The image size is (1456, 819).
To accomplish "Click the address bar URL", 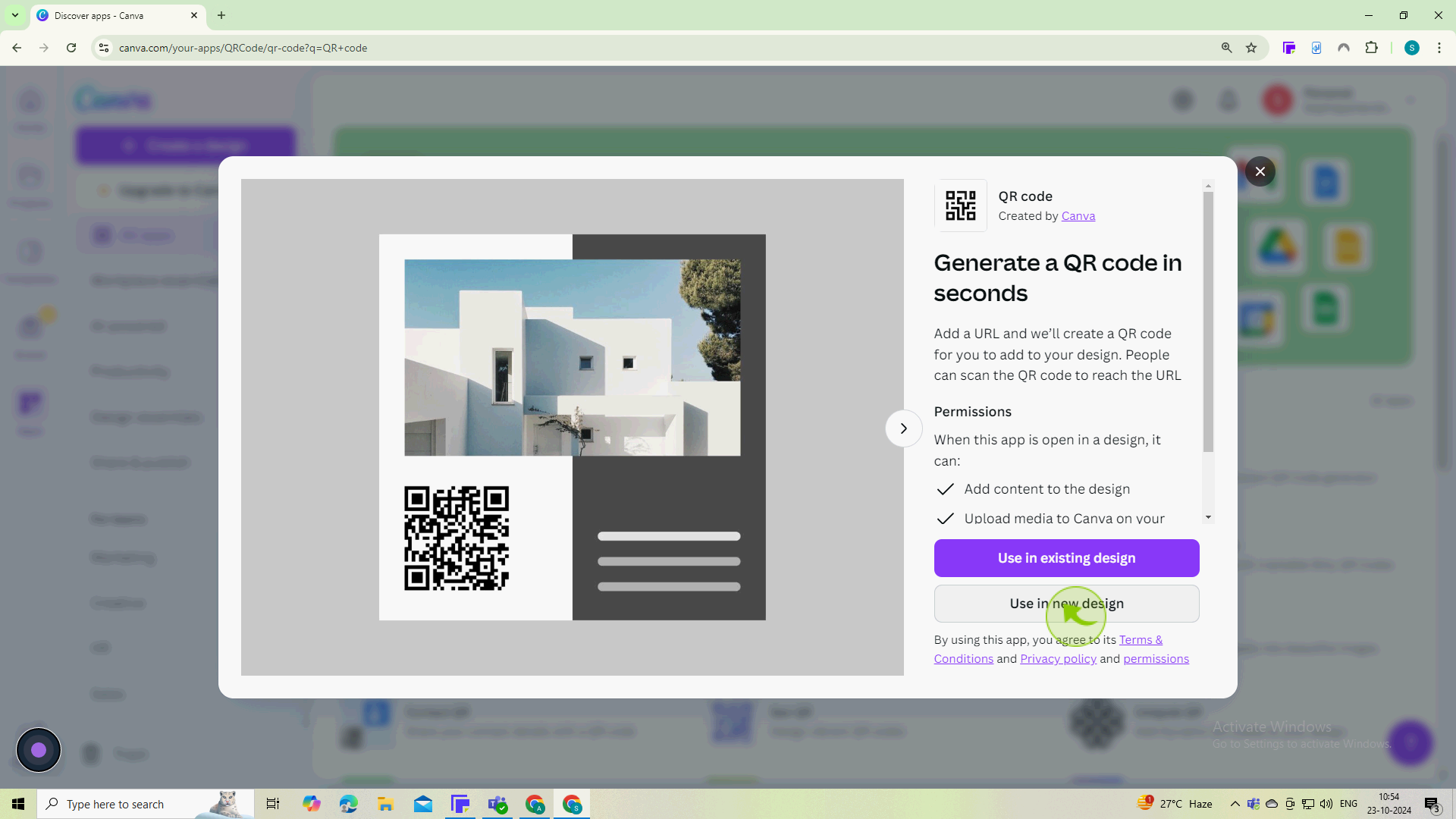I will 243,48.
